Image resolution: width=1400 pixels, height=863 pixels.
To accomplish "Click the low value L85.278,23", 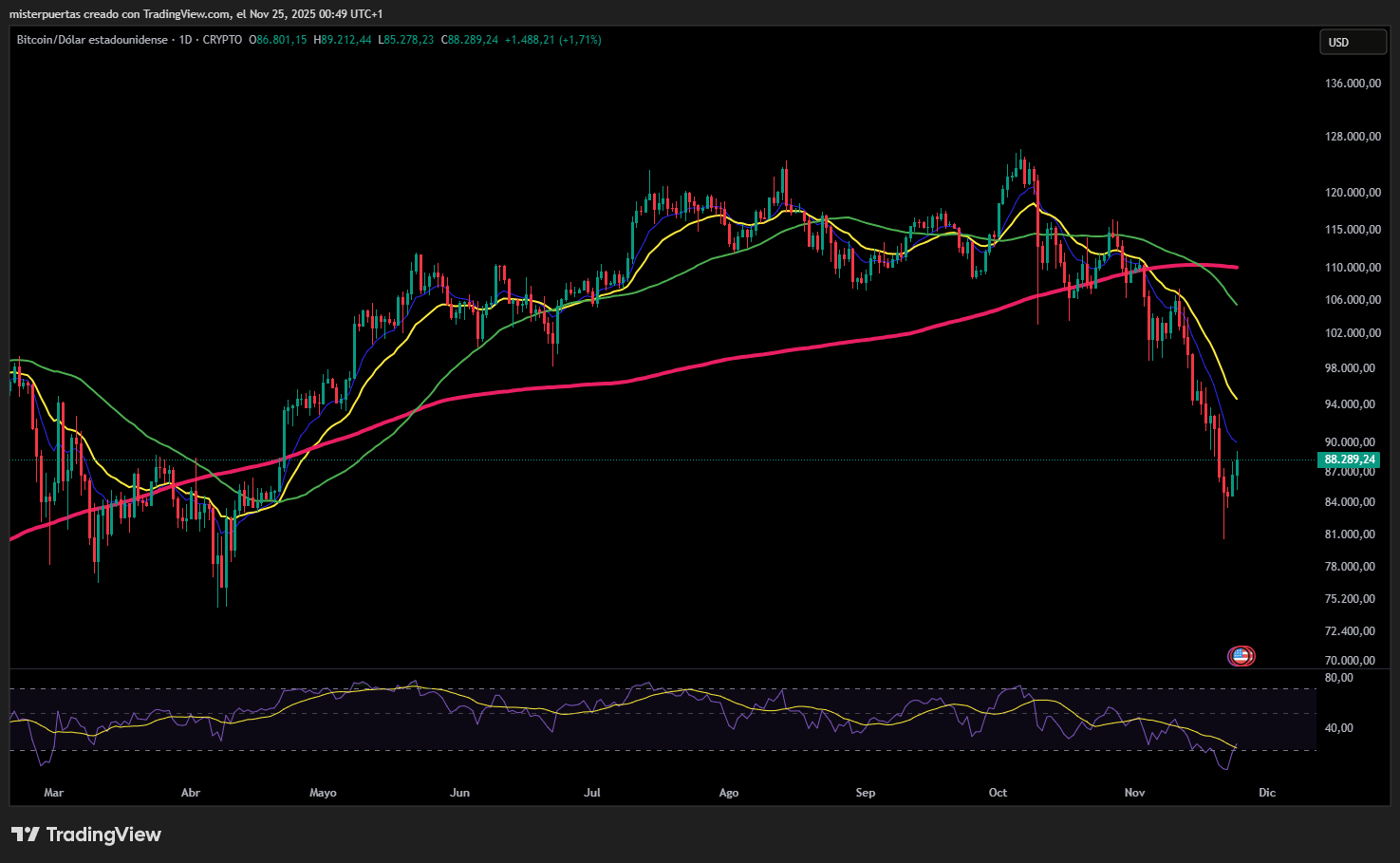I will 406,40.
